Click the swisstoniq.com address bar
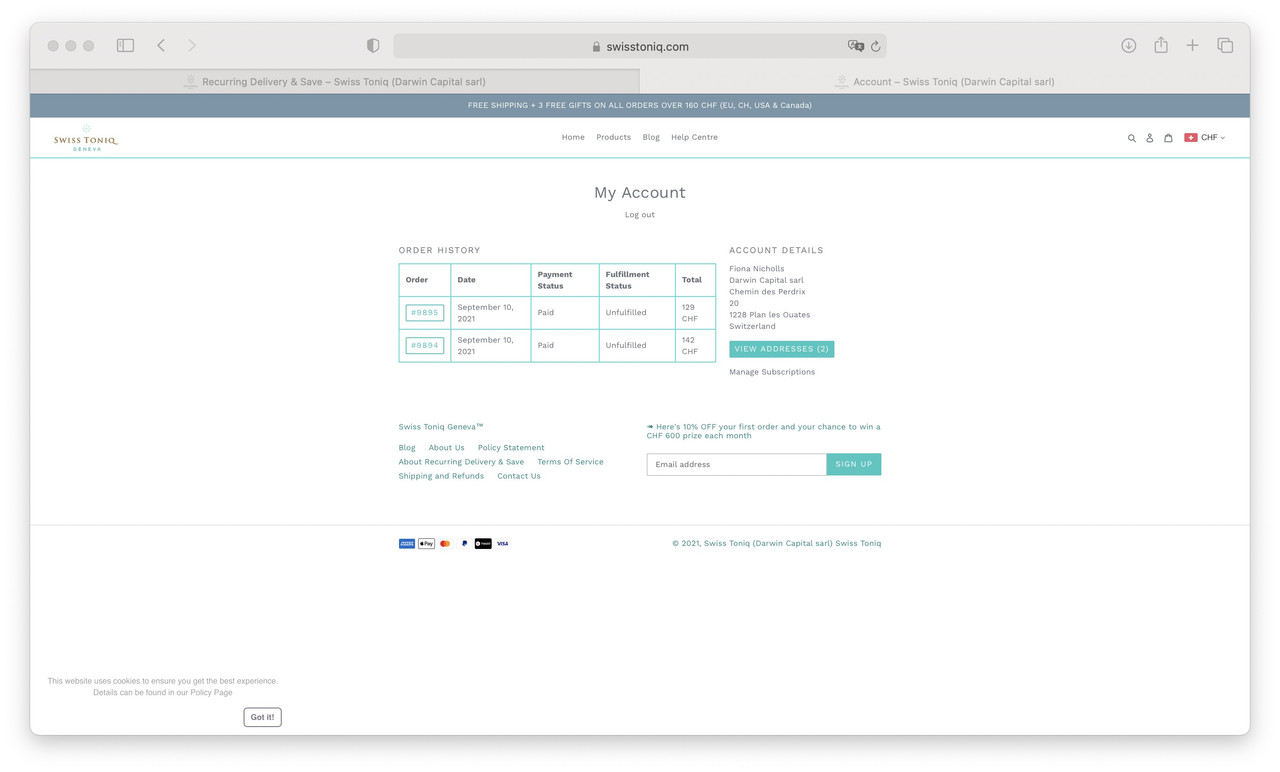 pos(640,46)
